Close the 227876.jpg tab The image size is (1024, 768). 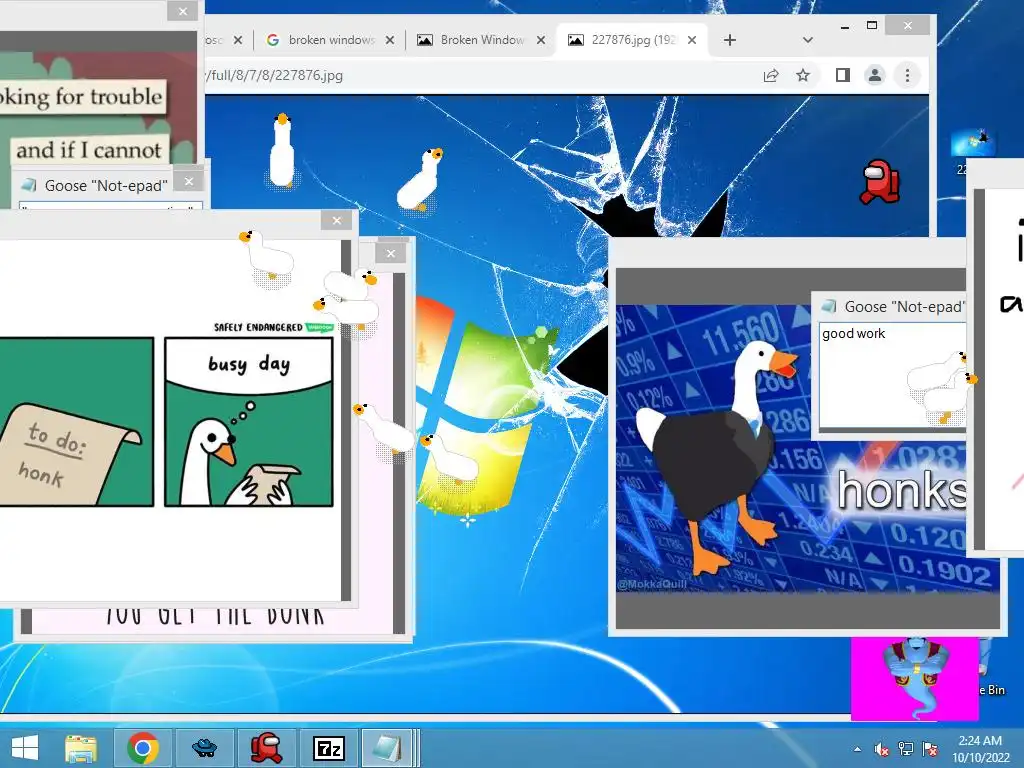coord(692,40)
